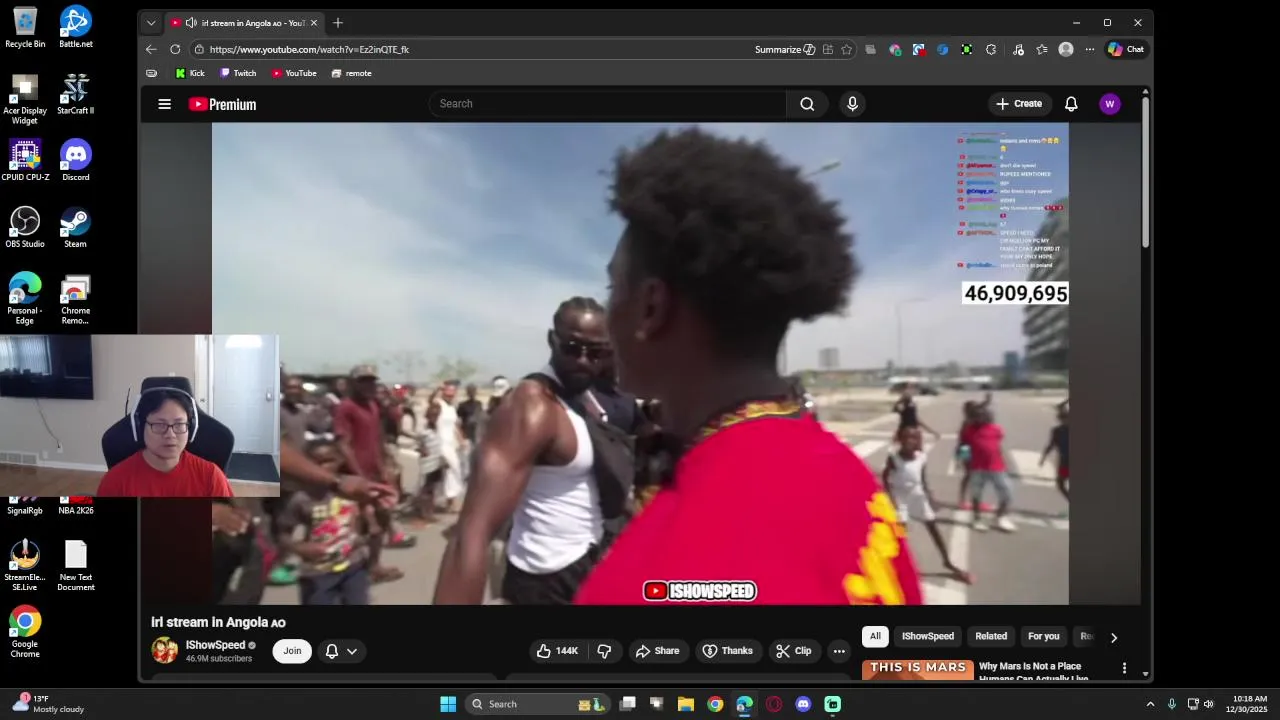Open the taskbar clock showing 10:18 AM
1280x720 pixels.
[1250, 704]
